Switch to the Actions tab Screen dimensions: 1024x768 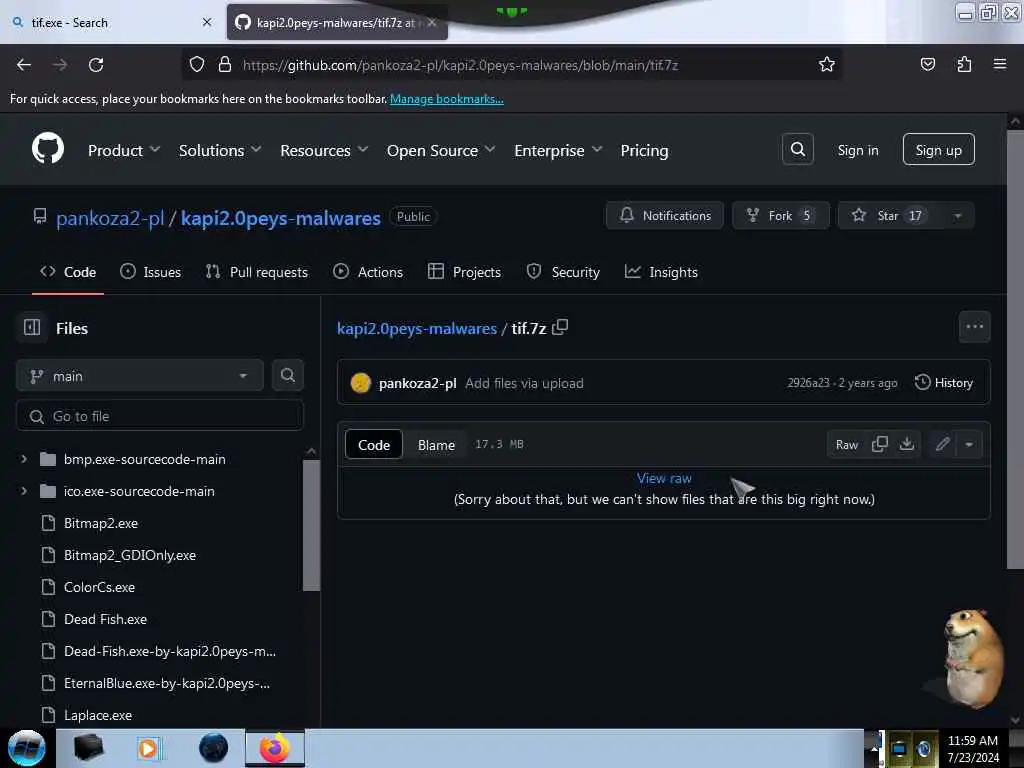tap(368, 272)
